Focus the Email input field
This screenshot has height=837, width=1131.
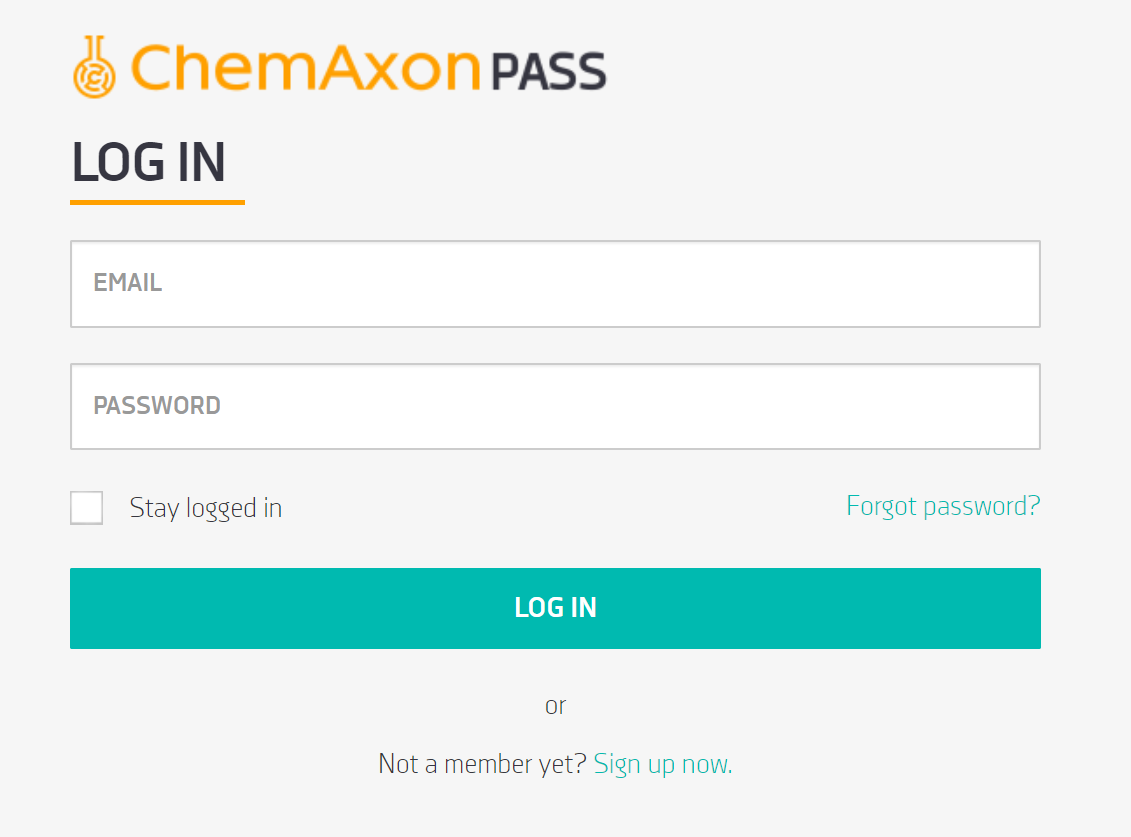tap(555, 284)
